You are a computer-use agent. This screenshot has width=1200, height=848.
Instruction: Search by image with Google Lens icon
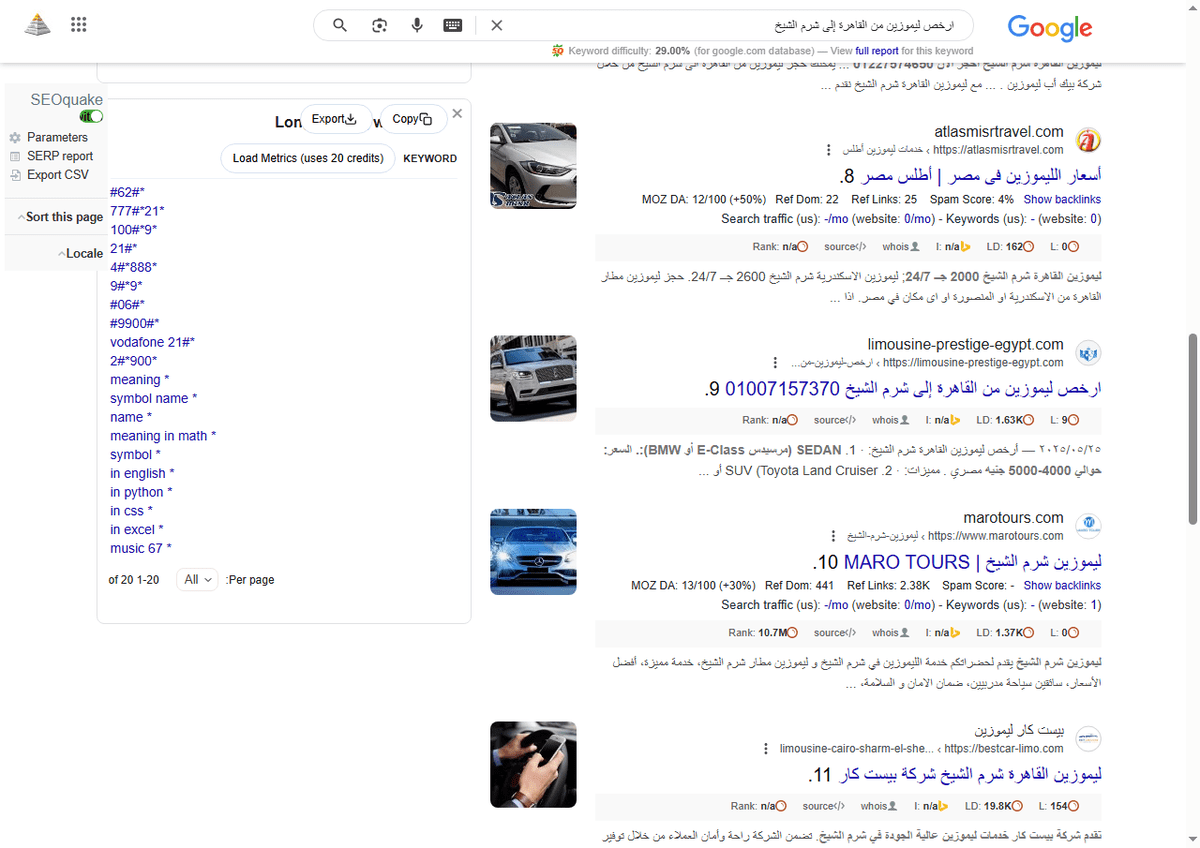click(x=379, y=25)
